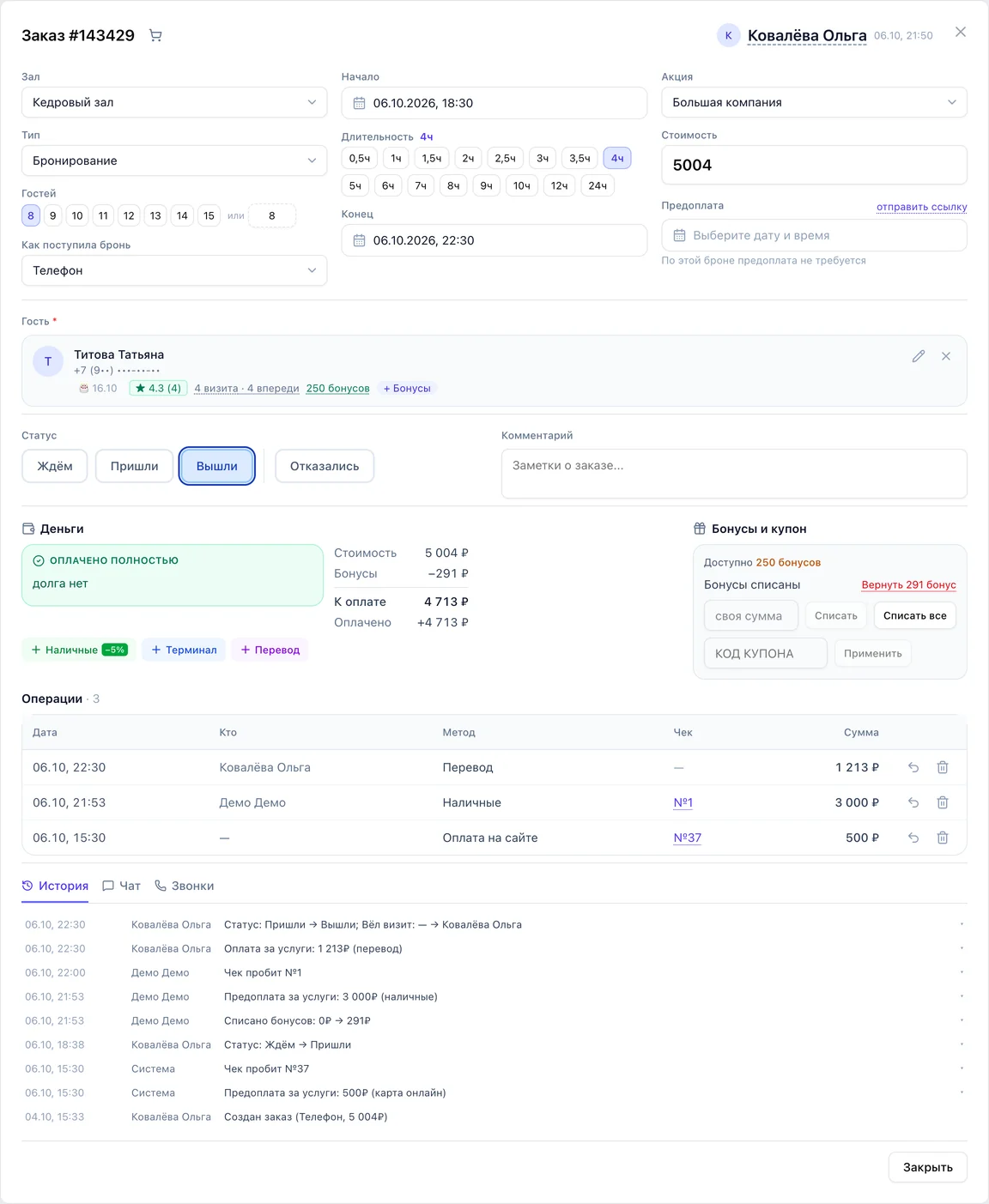Remove guest Титова Татьяна with X icon
This screenshot has width=989, height=1204.
pos(946,356)
